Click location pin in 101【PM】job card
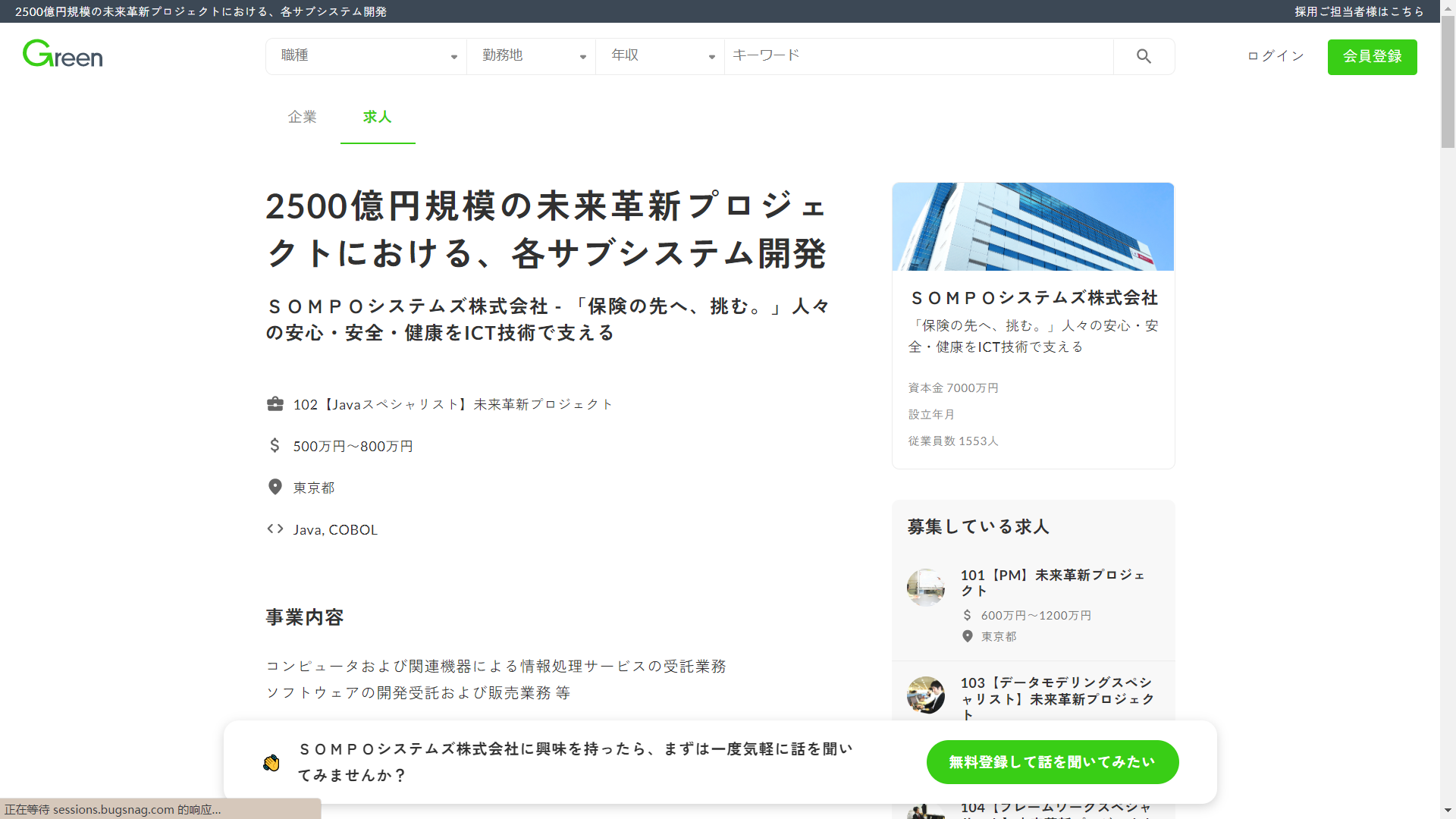 click(967, 636)
